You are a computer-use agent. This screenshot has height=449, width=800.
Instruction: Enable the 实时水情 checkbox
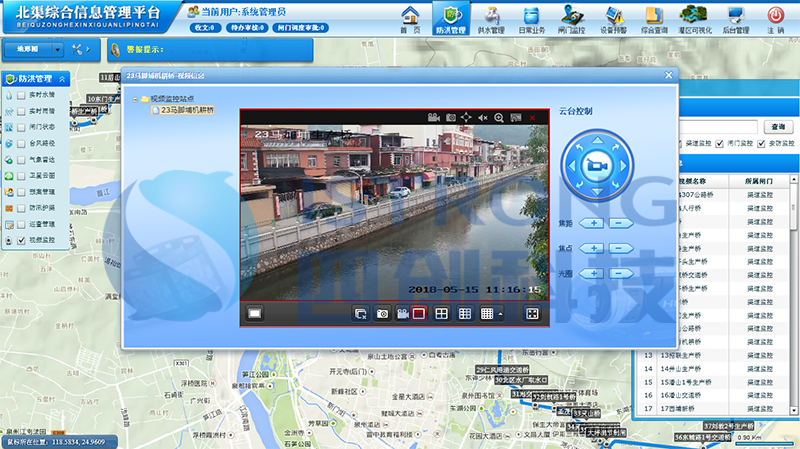pyautogui.click(x=22, y=95)
